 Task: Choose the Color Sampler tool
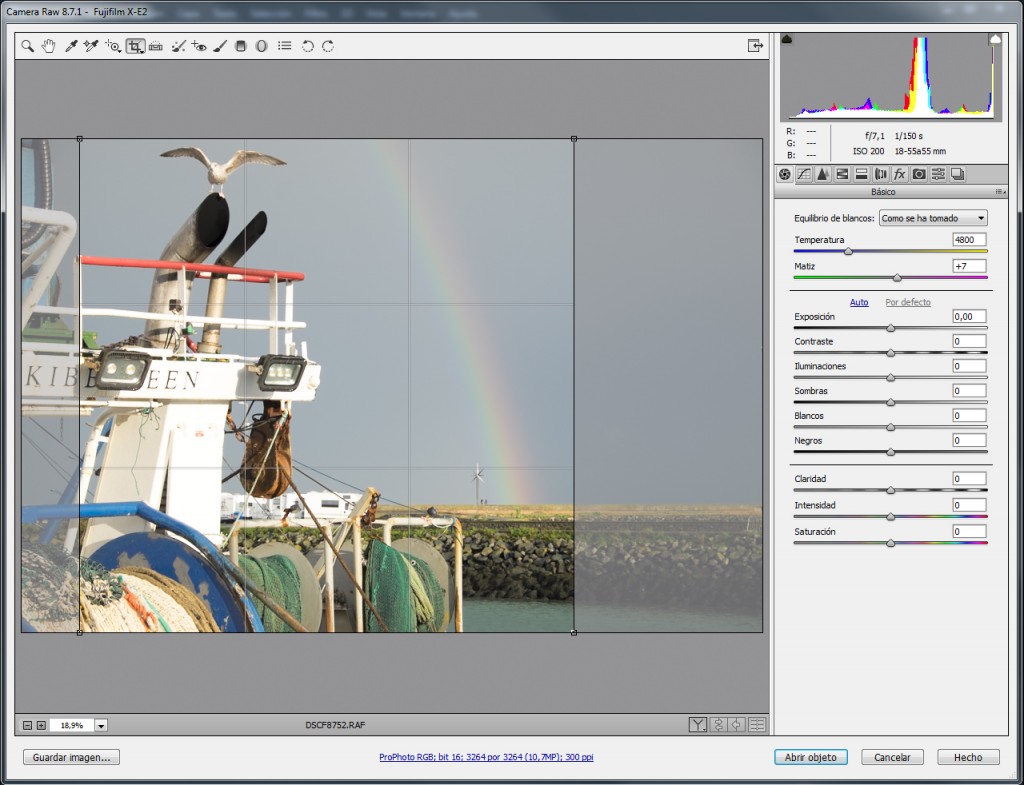point(91,46)
